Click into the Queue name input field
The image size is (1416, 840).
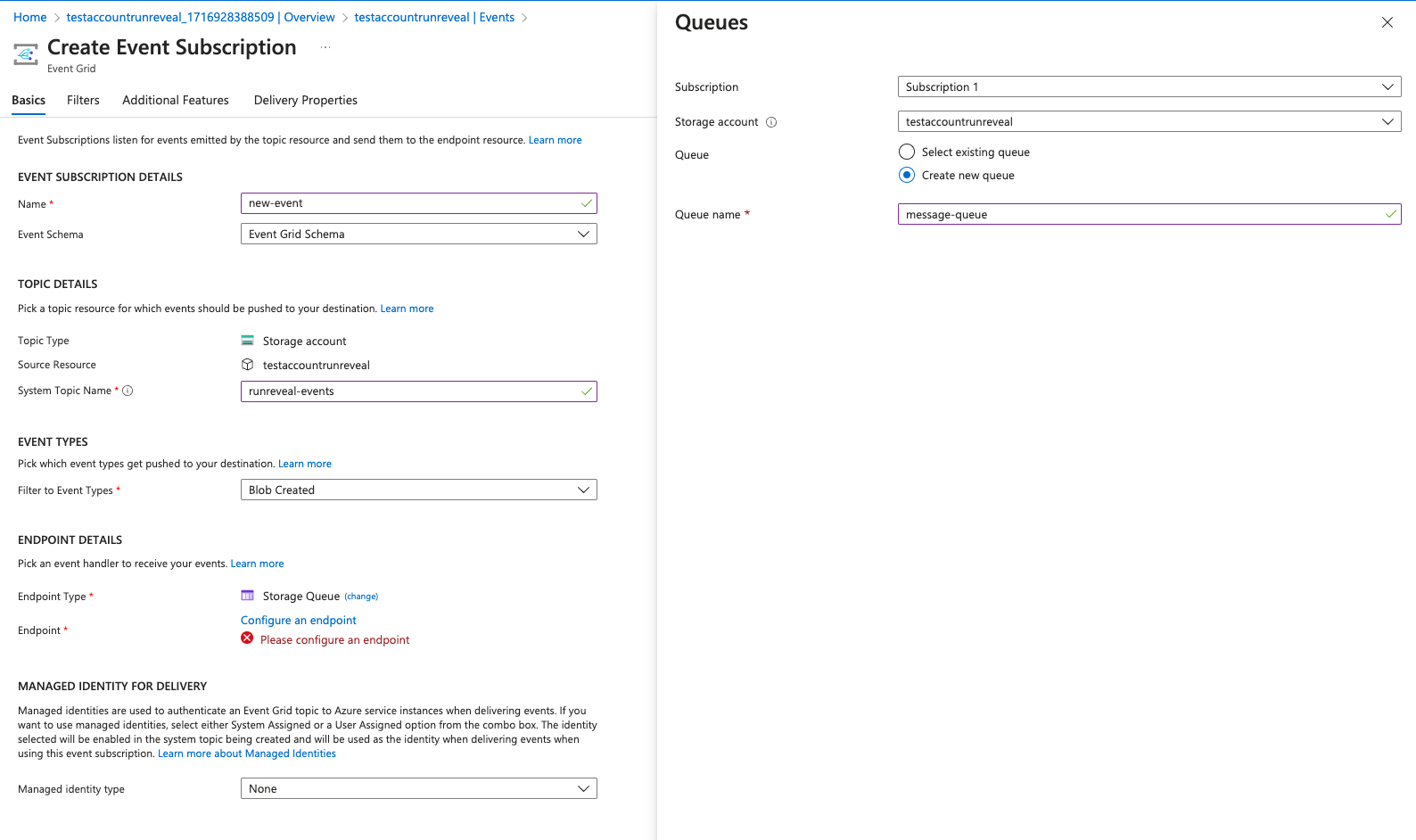coord(1141,214)
